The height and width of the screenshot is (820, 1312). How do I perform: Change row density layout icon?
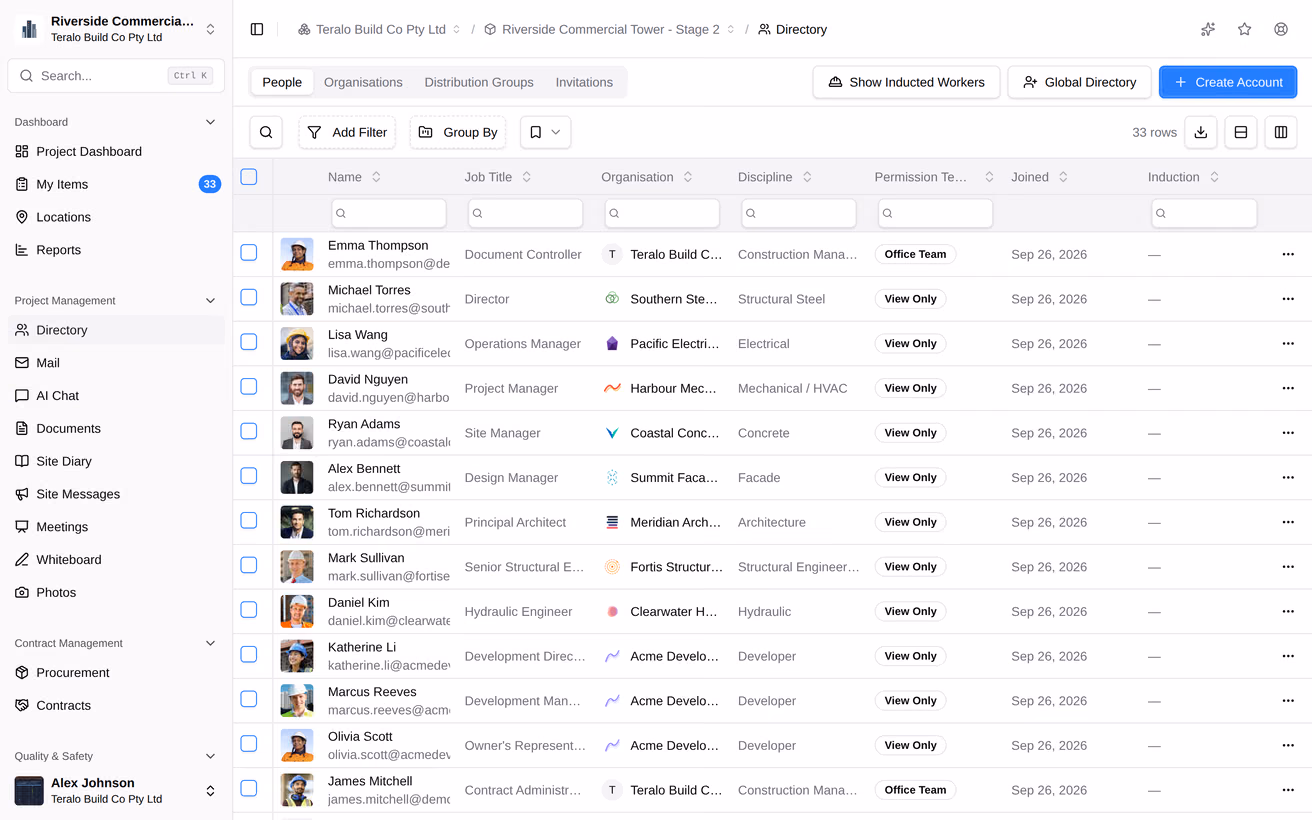pyautogui.click(x=1241, y=132)
